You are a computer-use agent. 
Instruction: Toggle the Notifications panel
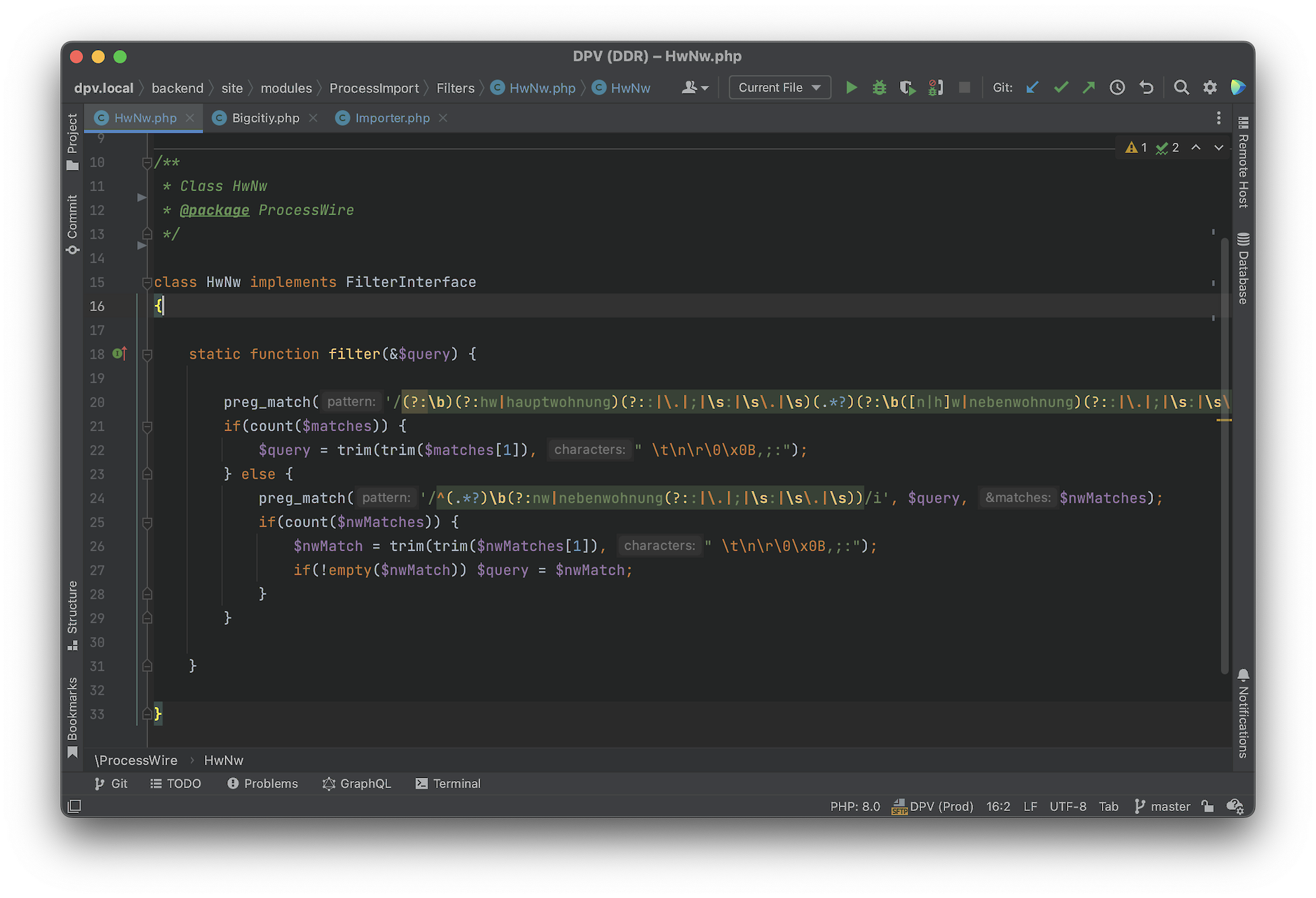click(x=1243, y=713)
